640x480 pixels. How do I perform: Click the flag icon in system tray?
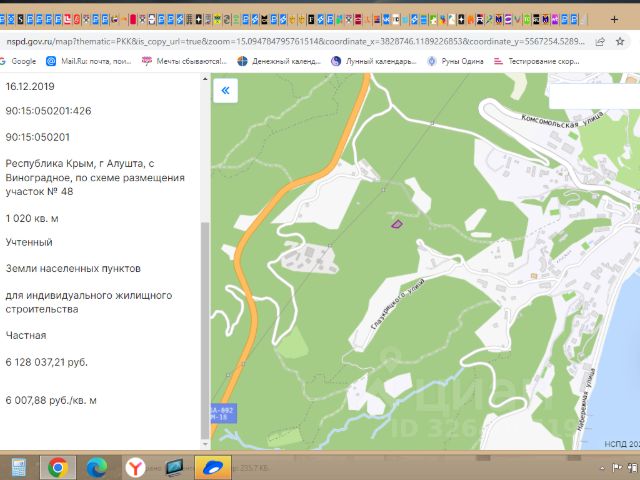coord(618,467)
